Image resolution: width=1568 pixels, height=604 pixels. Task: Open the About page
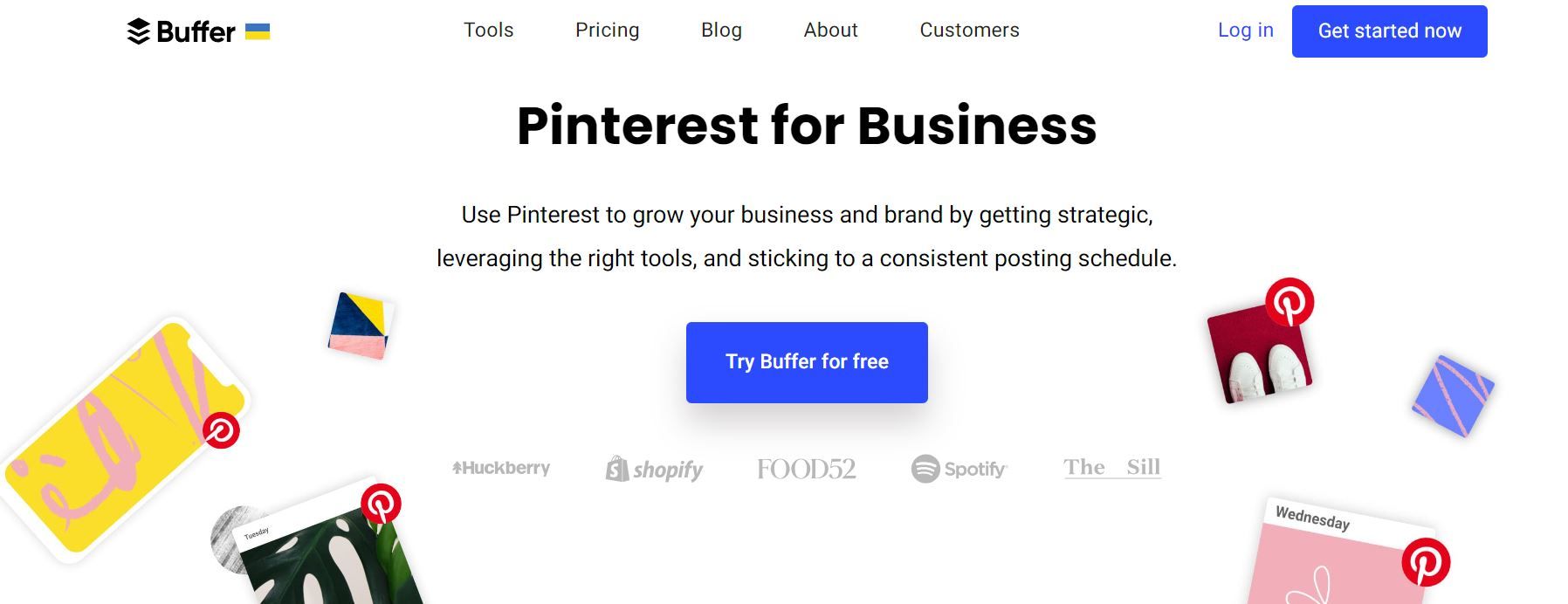830,30
